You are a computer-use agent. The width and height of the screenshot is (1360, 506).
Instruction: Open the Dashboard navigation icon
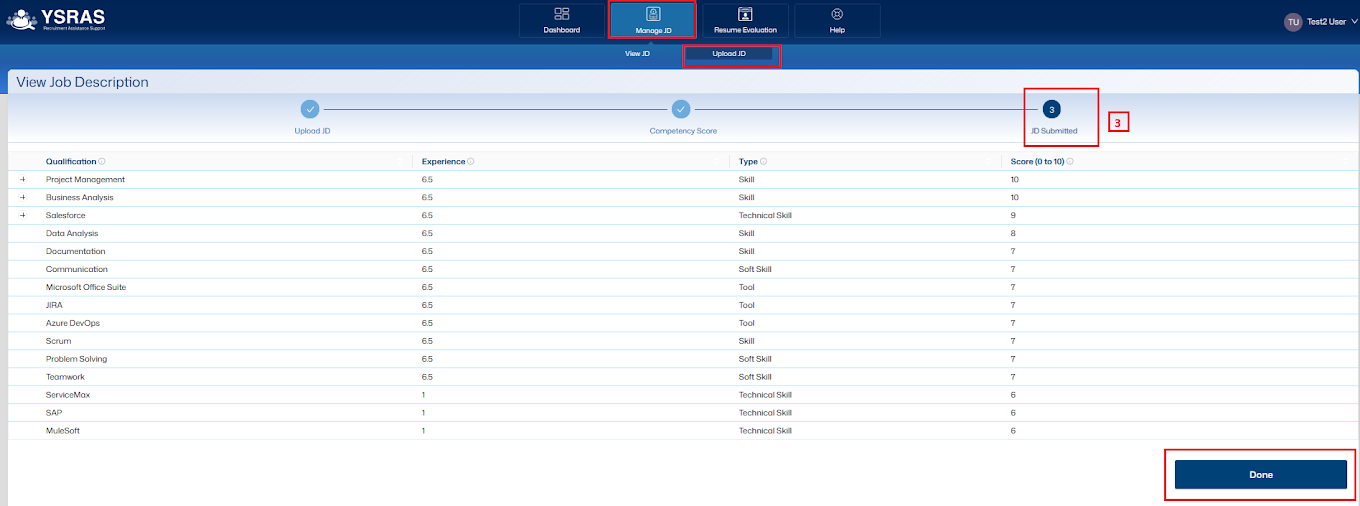[561, 14]
